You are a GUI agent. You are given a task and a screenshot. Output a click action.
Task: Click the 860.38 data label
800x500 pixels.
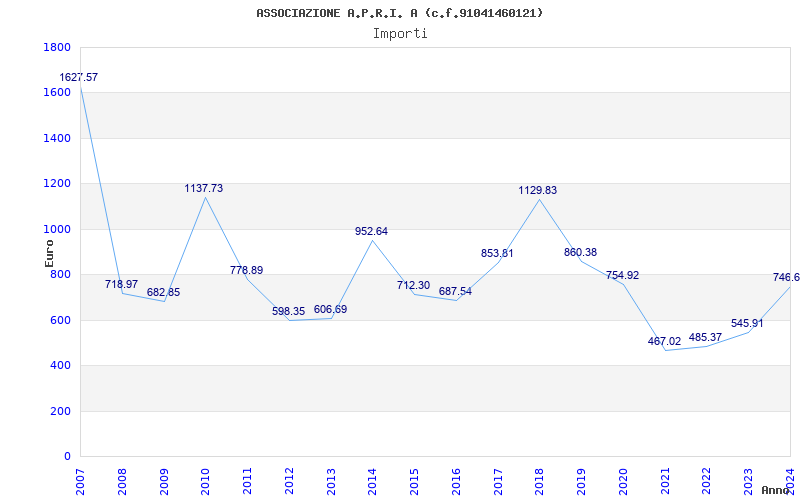click(580, 252)
